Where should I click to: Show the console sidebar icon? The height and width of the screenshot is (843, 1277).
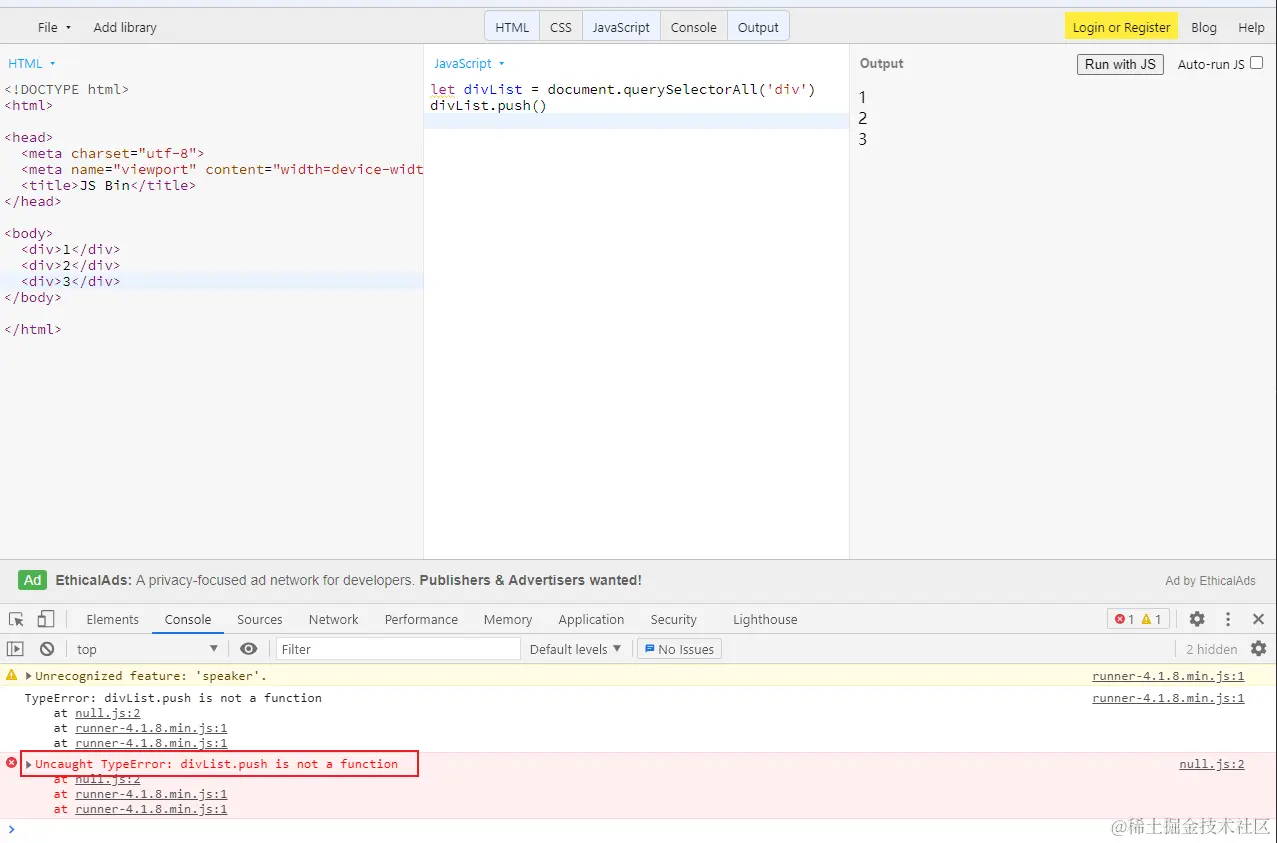15,649
